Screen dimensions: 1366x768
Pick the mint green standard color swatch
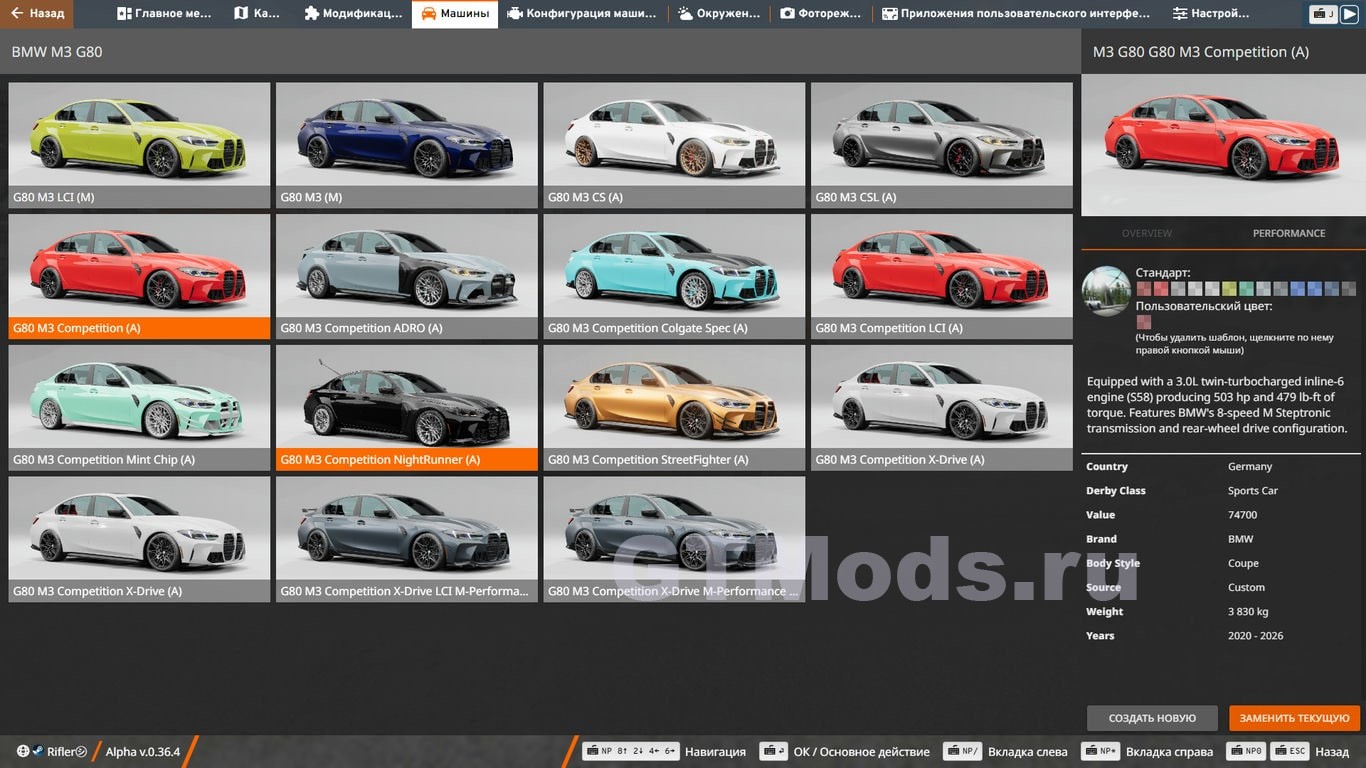click(x=1246, y=289)
